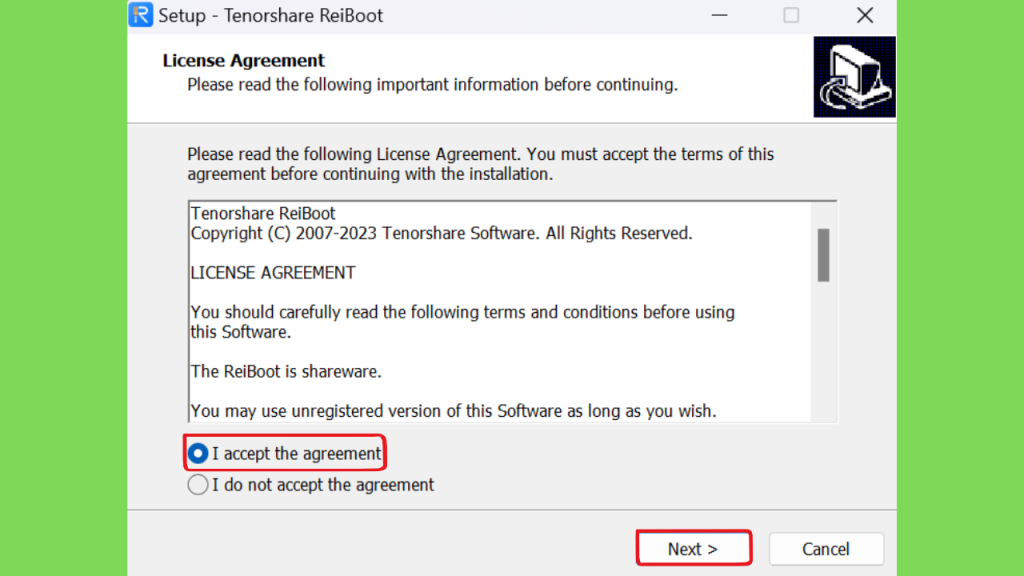
Task: Click "The ReiBoot is shareware." line
Action: pos(286,372)
